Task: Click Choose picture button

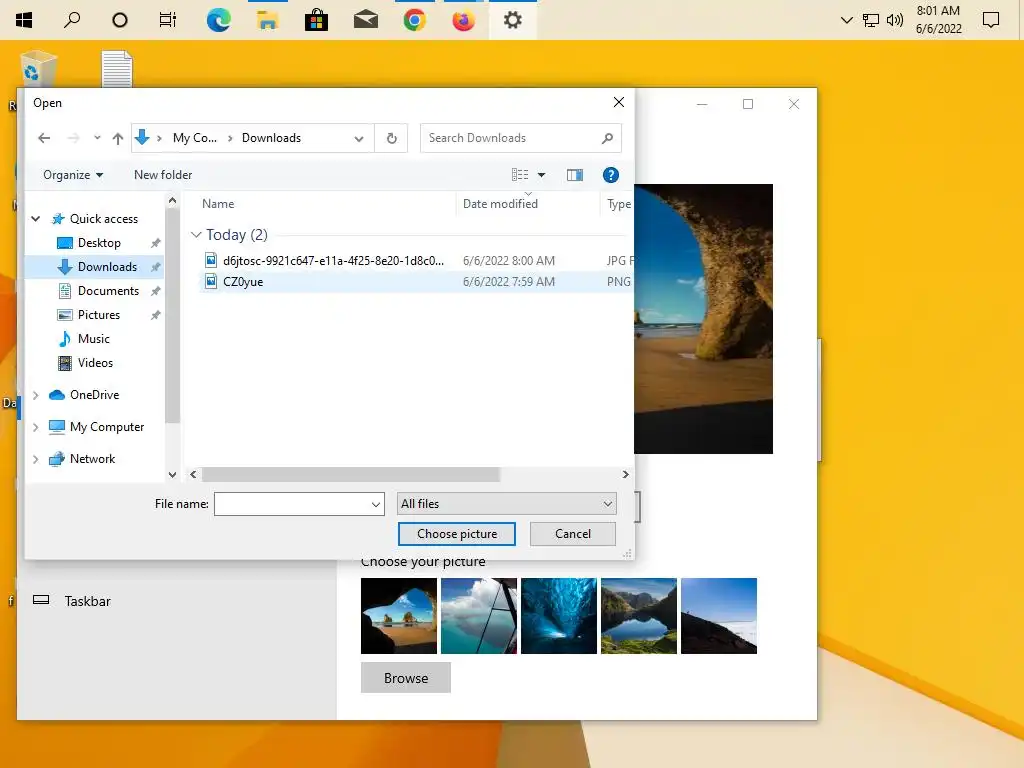Action: click(x=456, y=534)
